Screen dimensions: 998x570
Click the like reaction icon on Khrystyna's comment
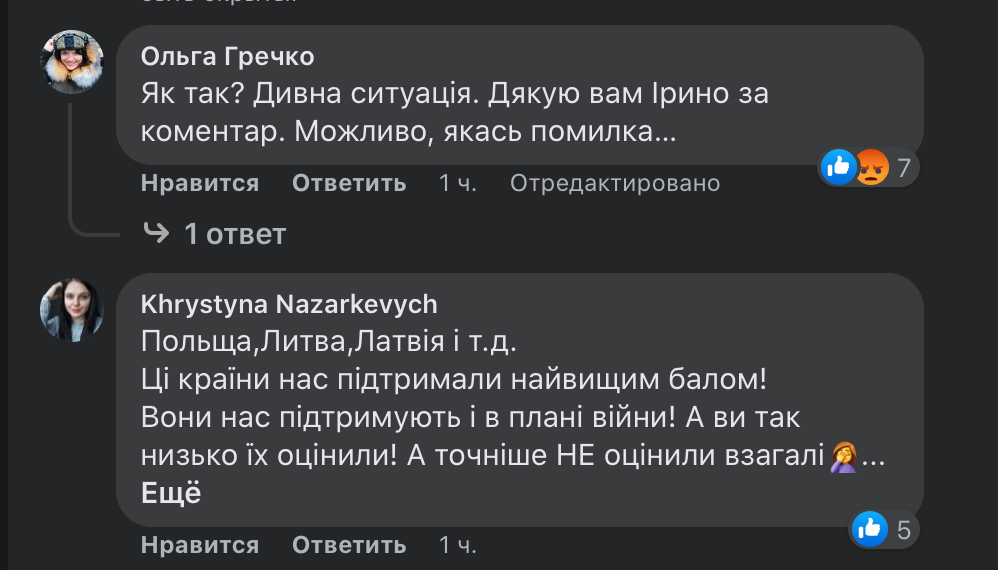coord(869,528)
